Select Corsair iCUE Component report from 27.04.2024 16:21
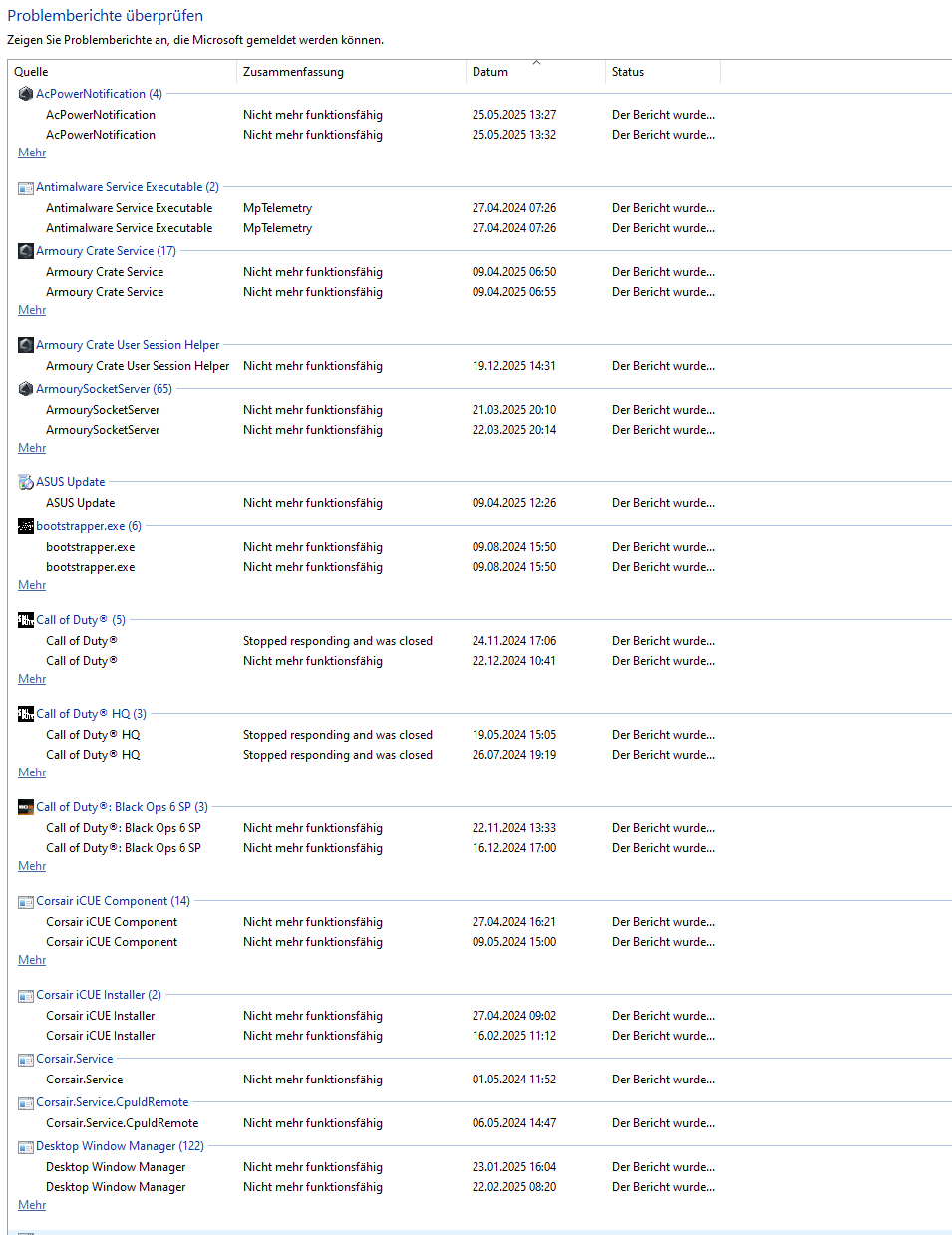This screenshot has width=952, height=1235. [380, 922]
